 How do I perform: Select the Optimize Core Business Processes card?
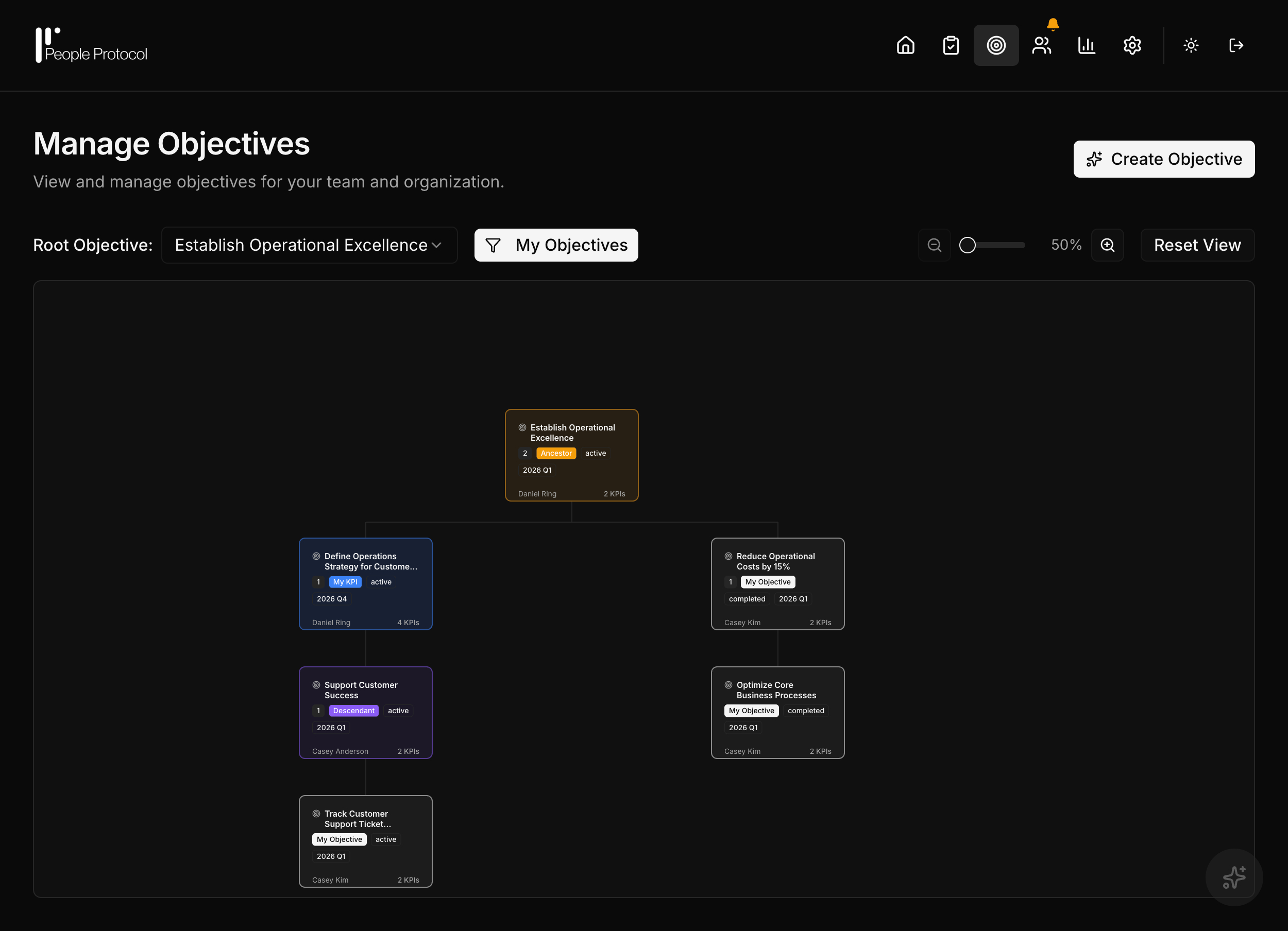[x=777, y=713]
